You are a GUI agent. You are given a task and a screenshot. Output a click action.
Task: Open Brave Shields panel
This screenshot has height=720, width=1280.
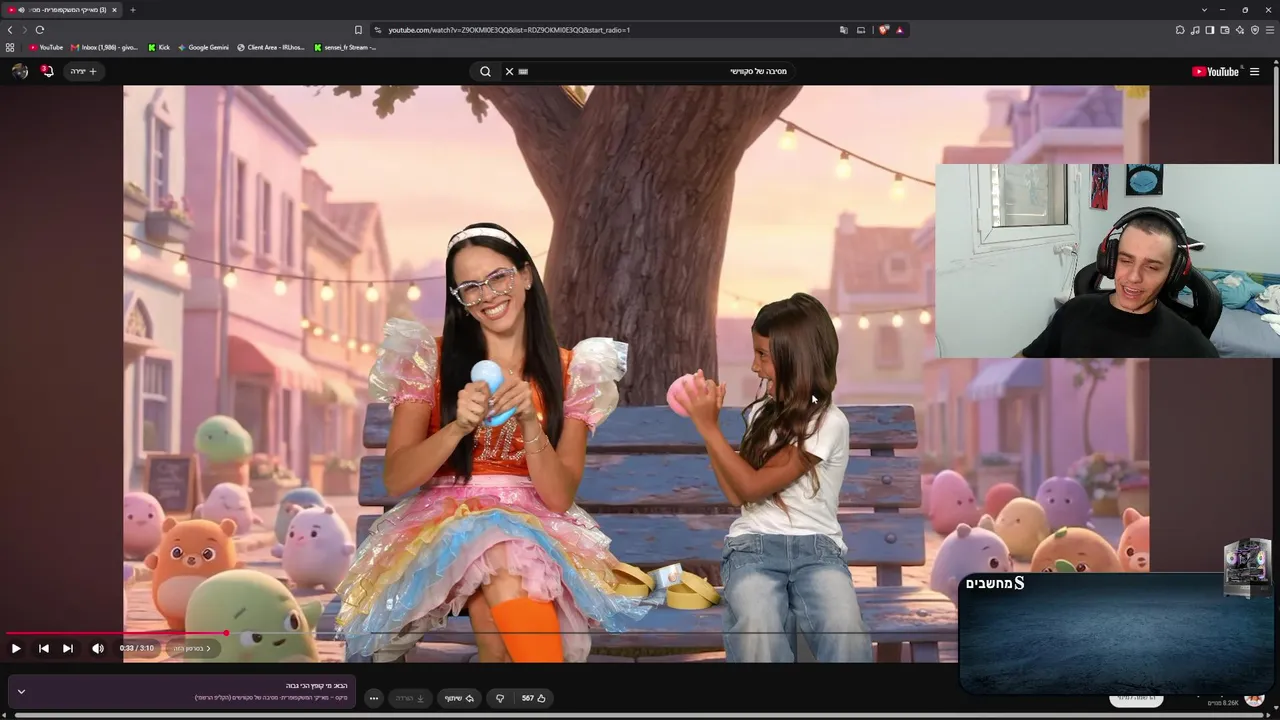tap(883, 30)
